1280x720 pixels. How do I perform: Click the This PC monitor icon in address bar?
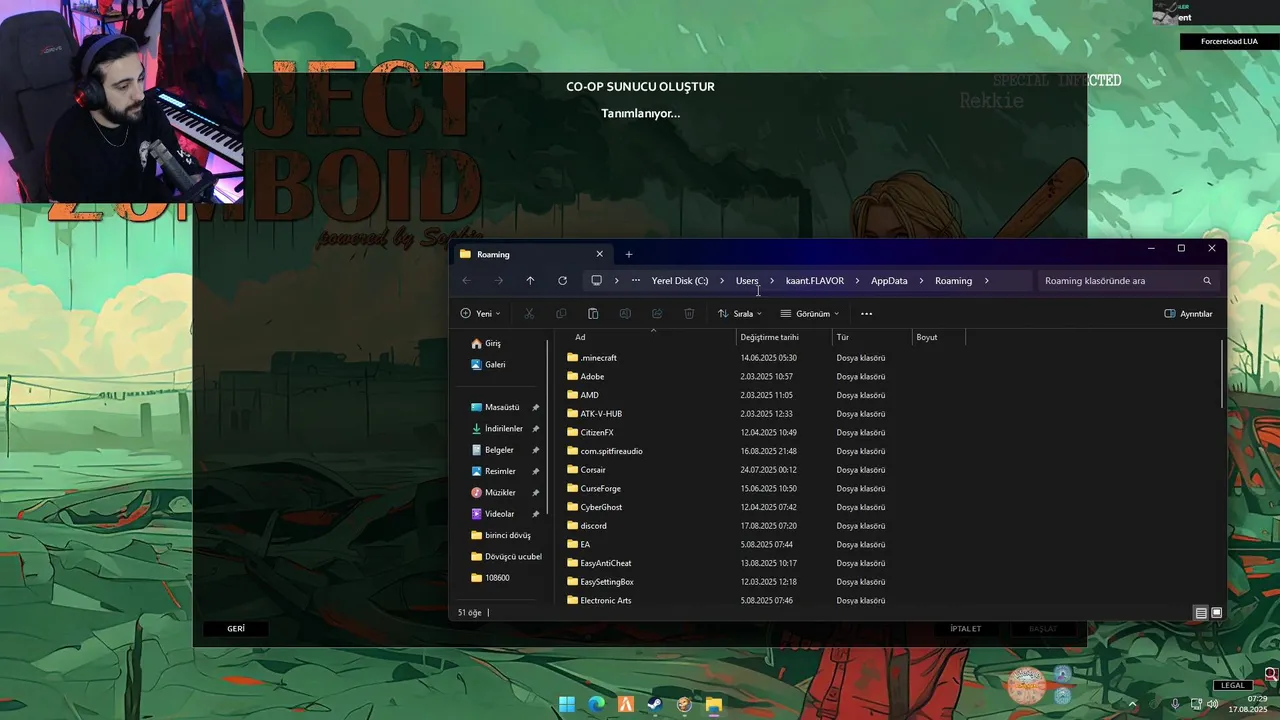point(596,281)
